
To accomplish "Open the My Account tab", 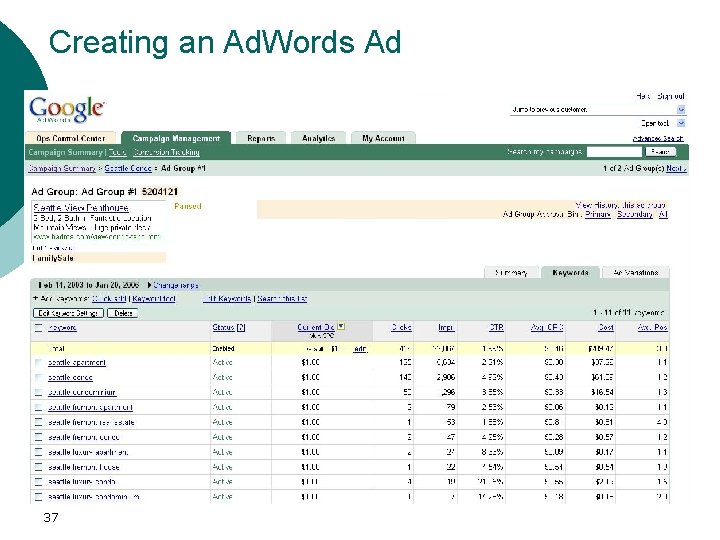I will [x=383, y=138].
